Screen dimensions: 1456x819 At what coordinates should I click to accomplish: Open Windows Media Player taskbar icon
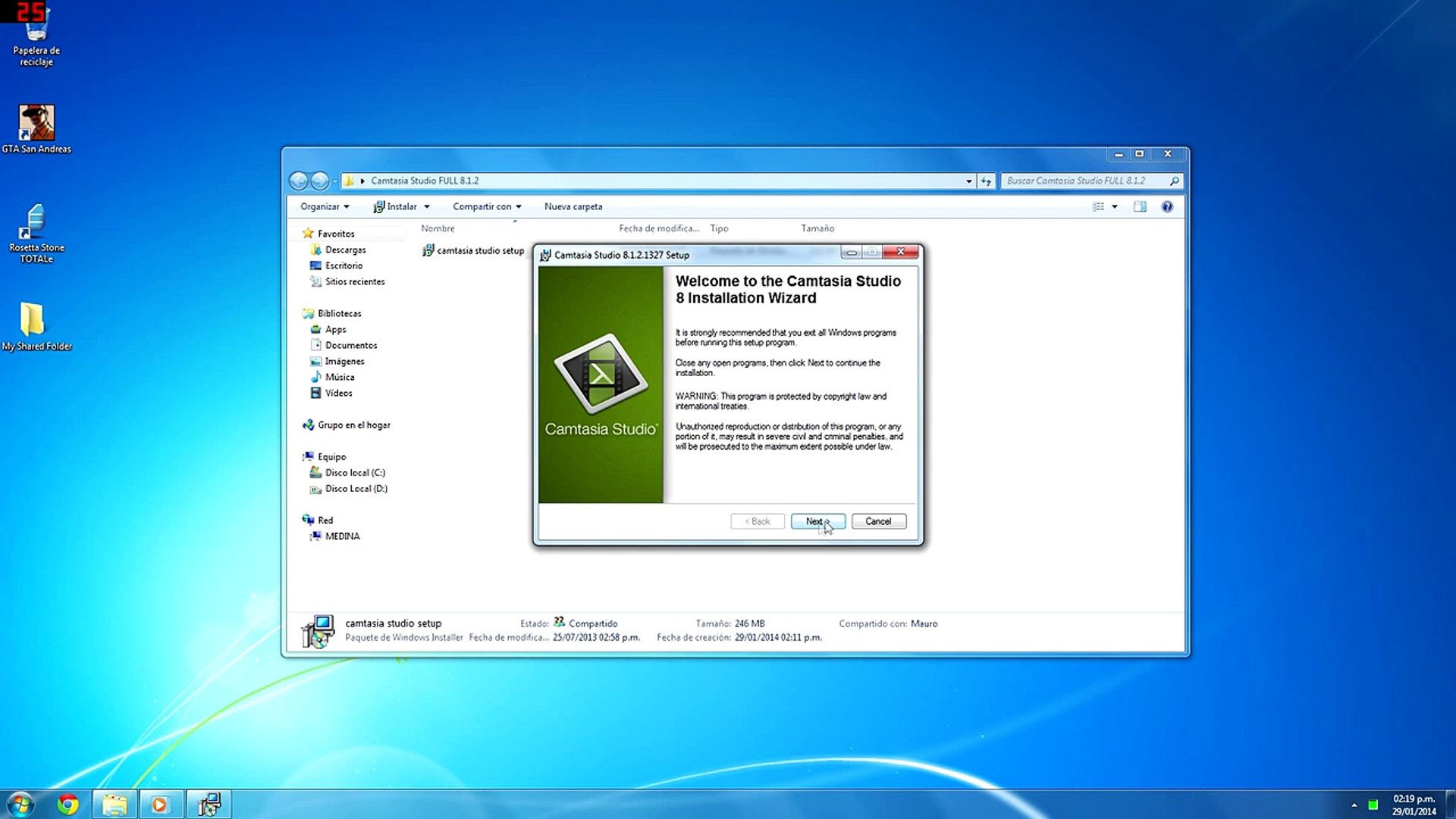[x=160, y=804]
